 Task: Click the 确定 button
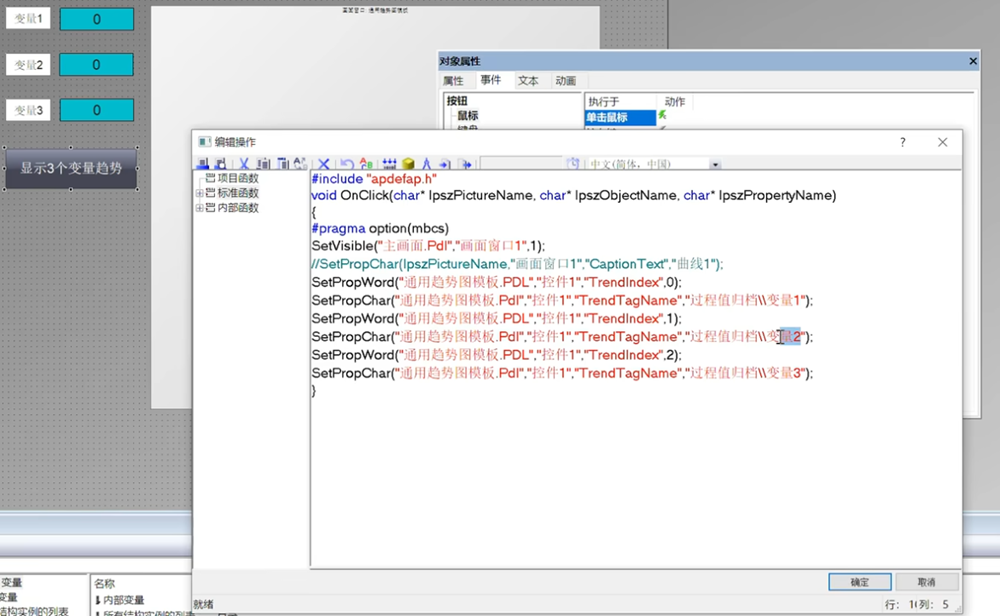click(x=859, y=582)
